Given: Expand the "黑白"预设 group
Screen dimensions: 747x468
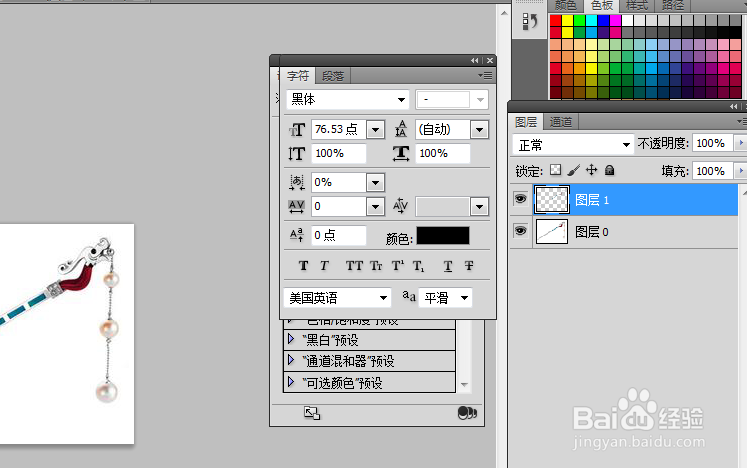Looking at the screenshot, I should pos(291,339).
